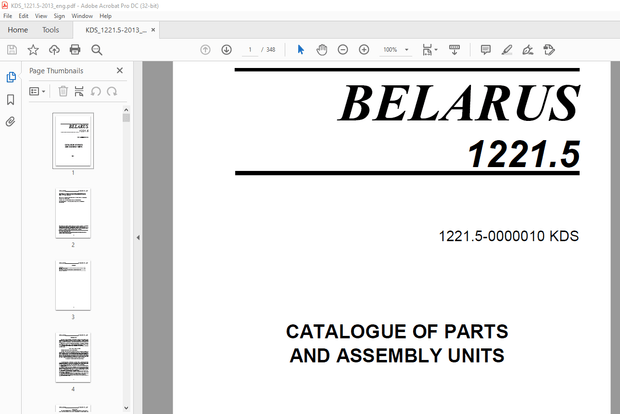
Task: Go to next page arrow
Action: point(227,50)
